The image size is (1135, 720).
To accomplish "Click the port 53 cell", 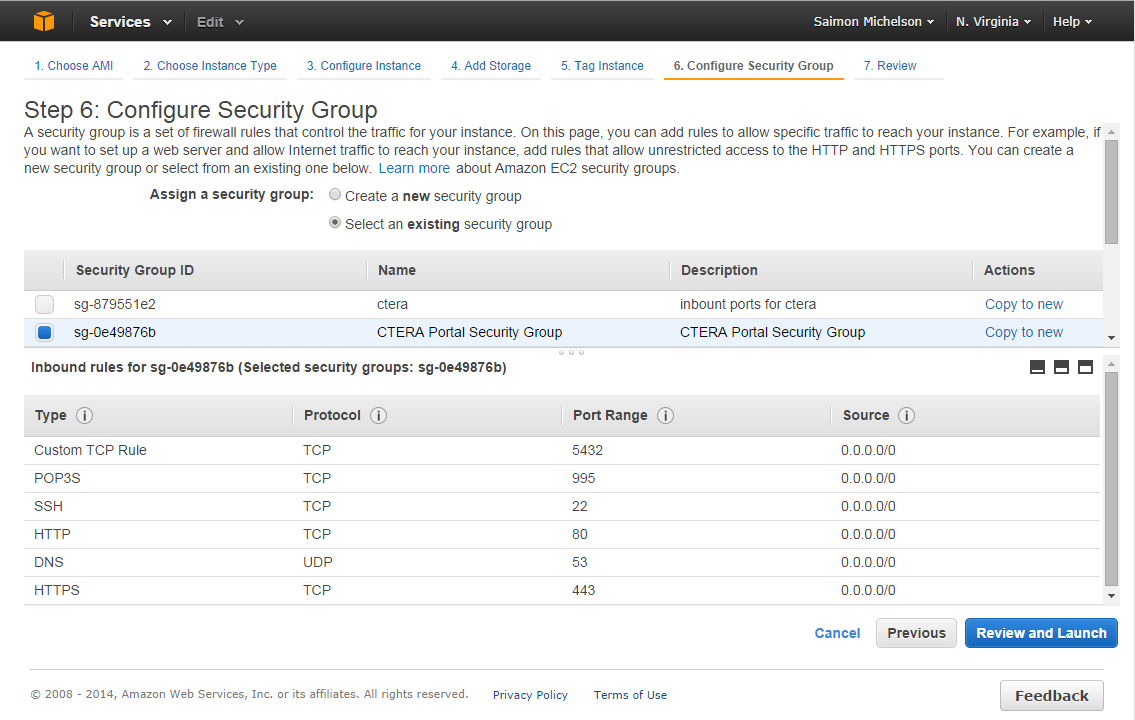I will tap(580, 562).
